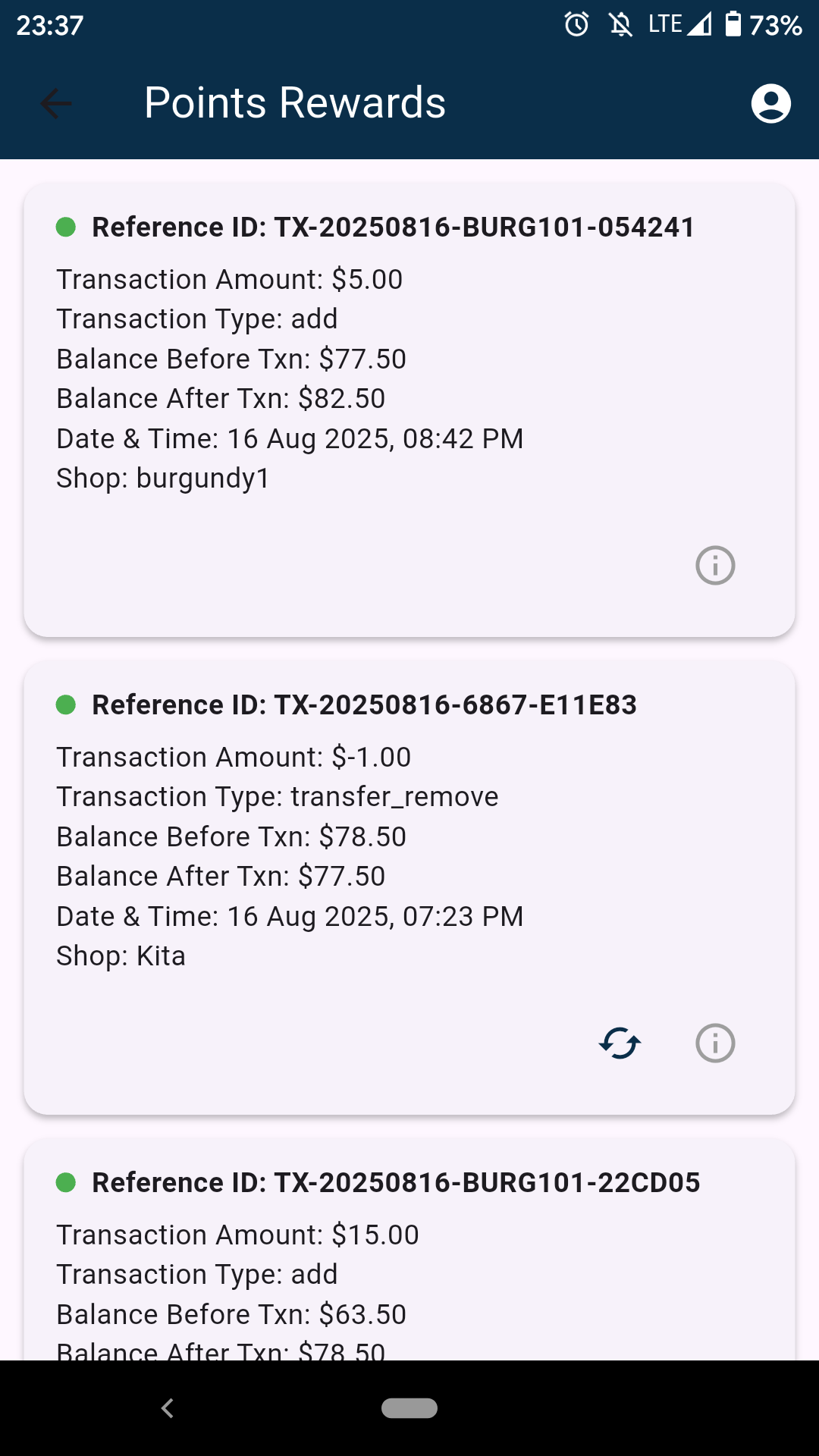The image size is (819, 1456).
Task: Tap the green status dot for TX-20250816-BURG101-22CD05
Action: (66, 1182)
